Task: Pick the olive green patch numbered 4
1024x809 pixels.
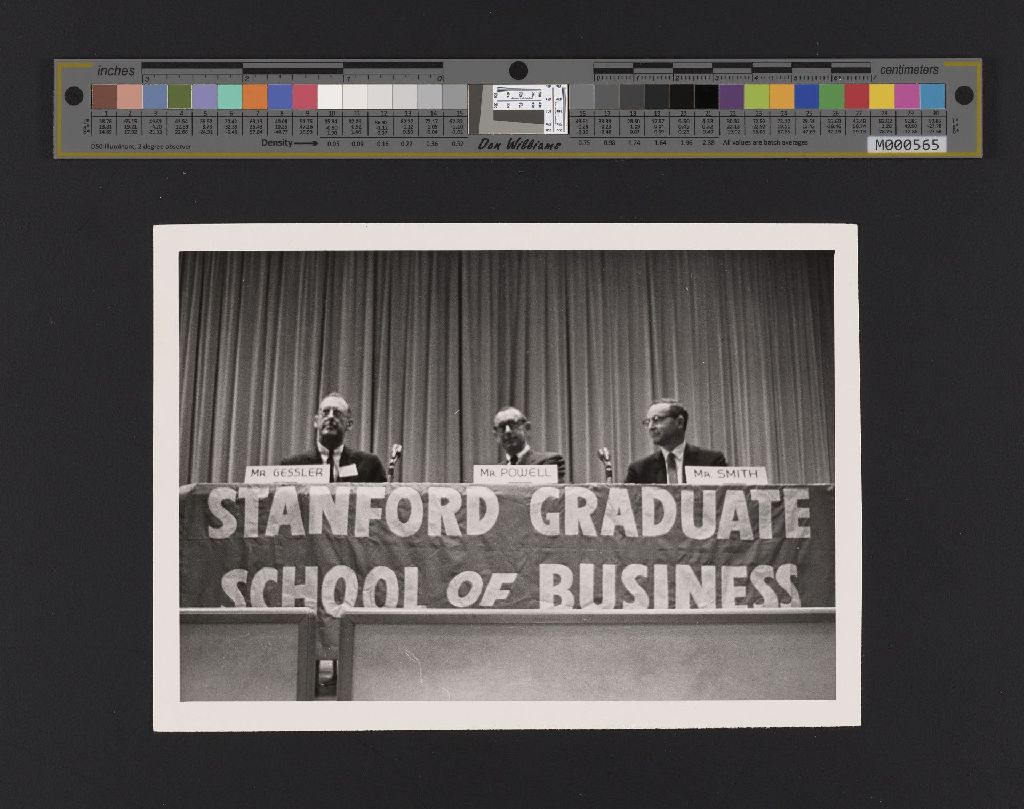Action: [180, 97]
